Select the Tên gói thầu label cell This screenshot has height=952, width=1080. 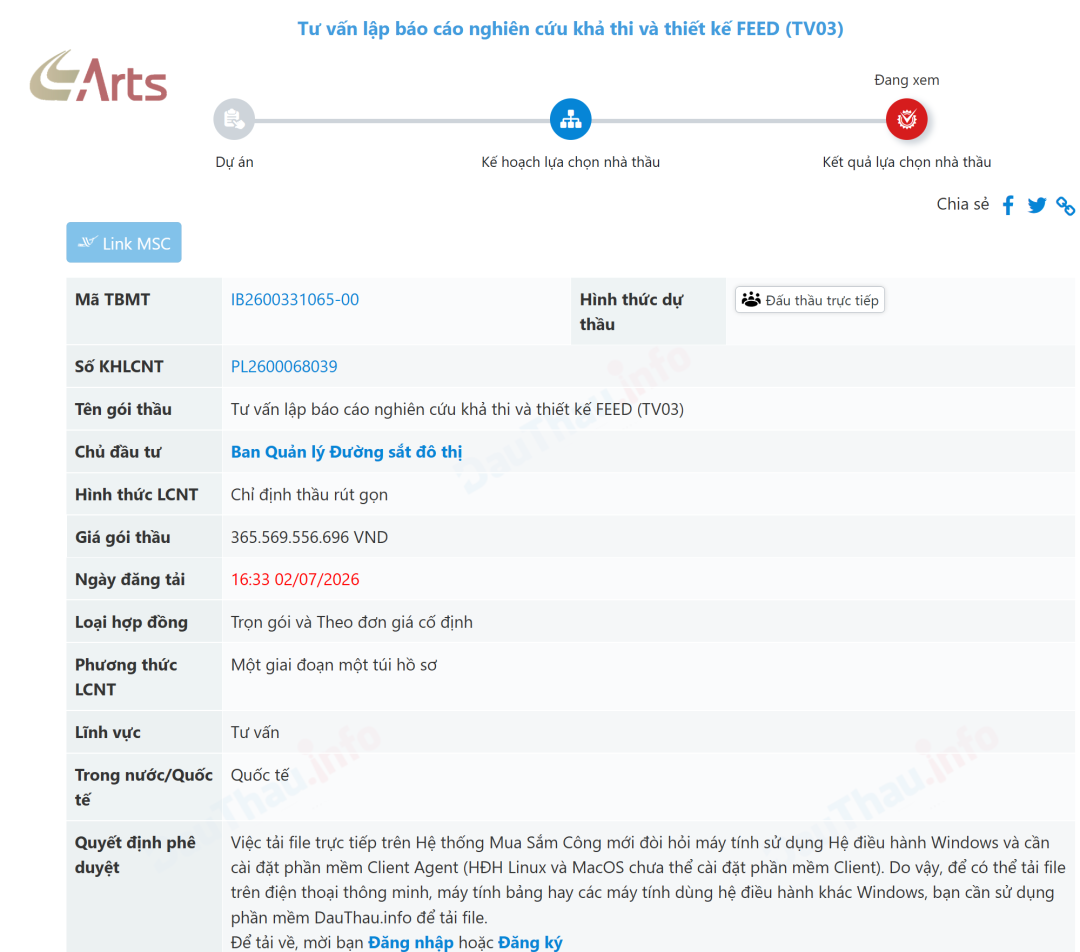(x=144, y=409)
